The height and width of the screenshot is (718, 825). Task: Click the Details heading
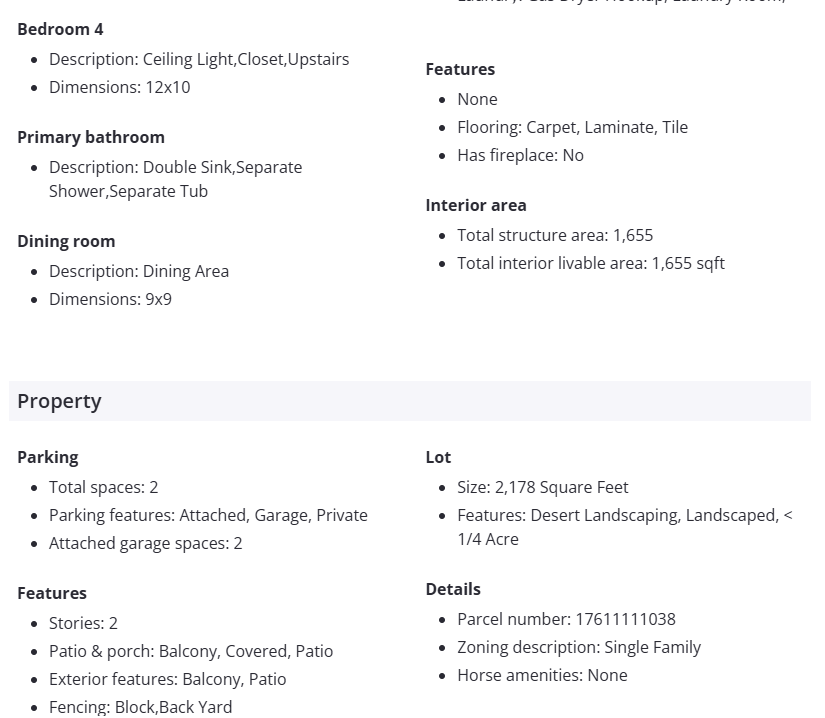[x=453, y=589]
